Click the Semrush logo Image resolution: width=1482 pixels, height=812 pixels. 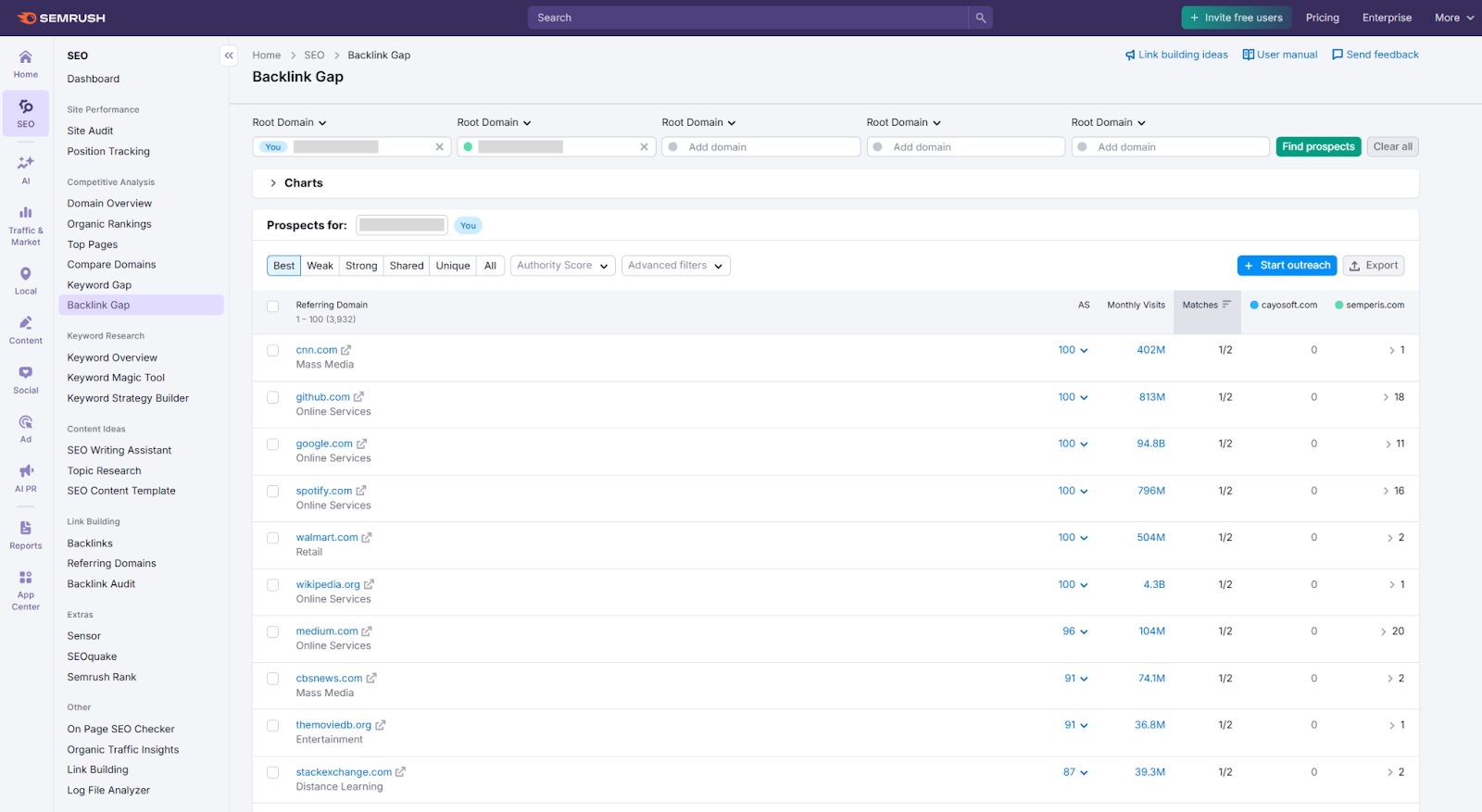pyautogui.click(x=61, y=18)
